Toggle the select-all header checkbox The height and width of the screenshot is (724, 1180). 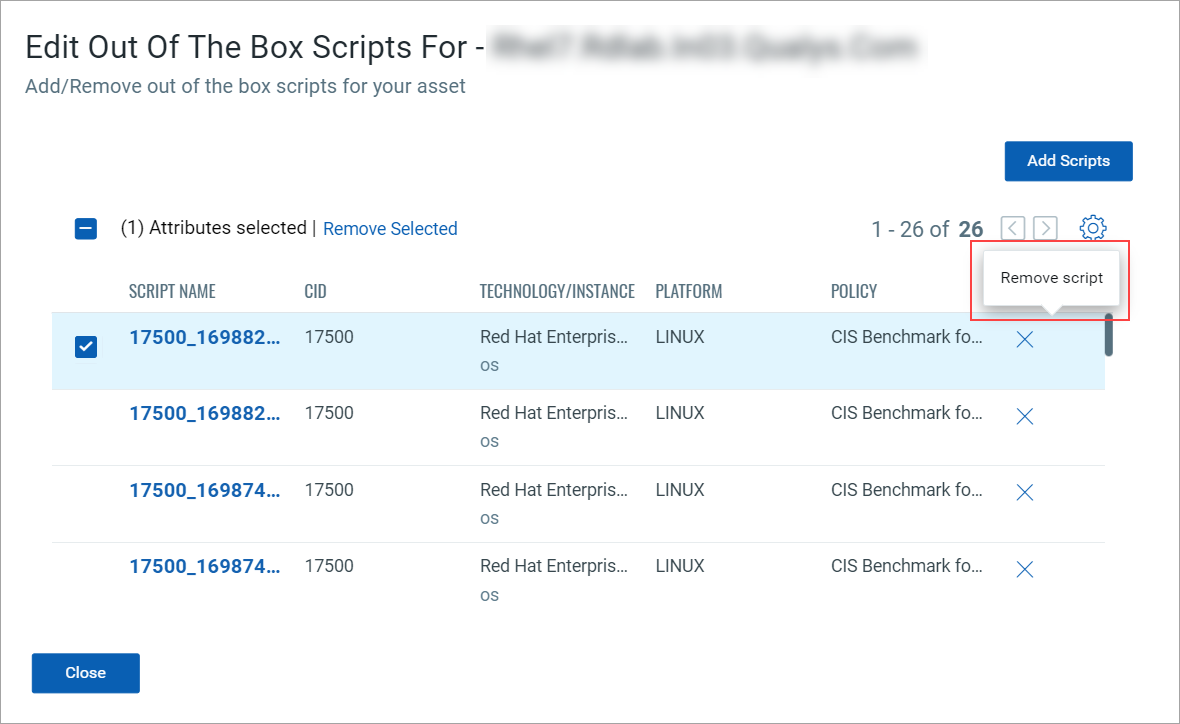86,229
